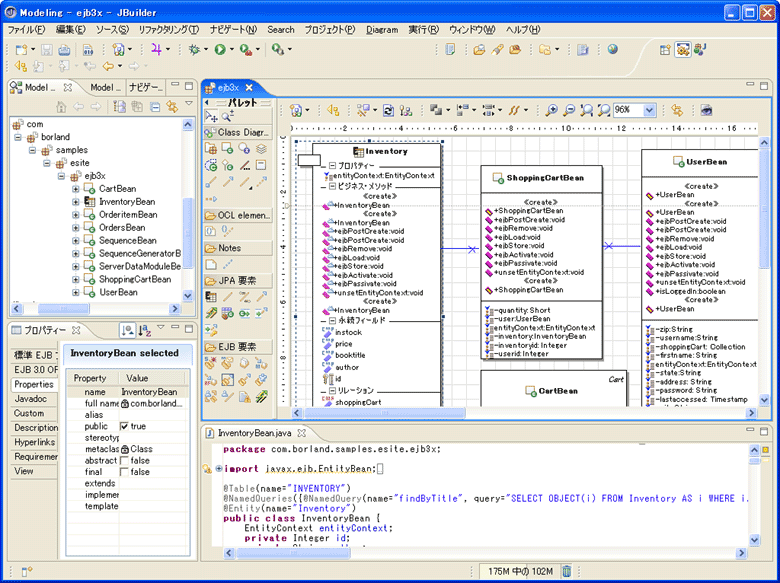Select OrdersBean in the model tree
780x583 pixels.
point(122,227)
